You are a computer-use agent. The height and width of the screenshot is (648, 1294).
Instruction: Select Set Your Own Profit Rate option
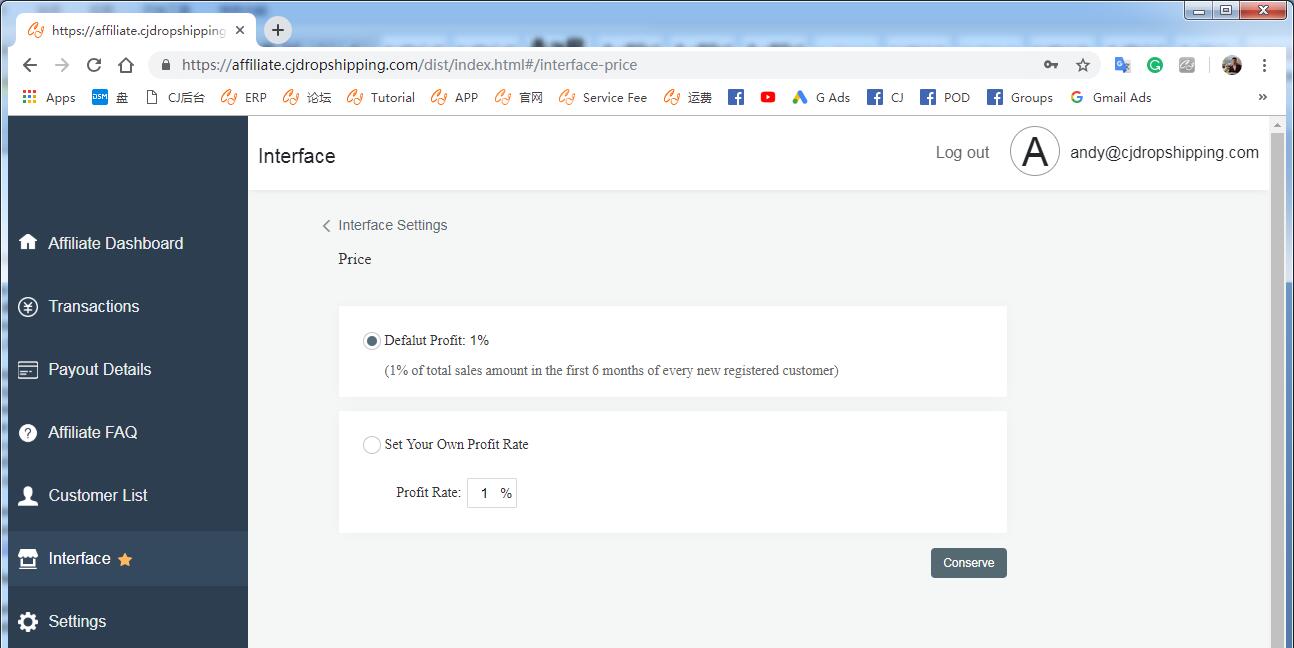click(x=372, y=445)
